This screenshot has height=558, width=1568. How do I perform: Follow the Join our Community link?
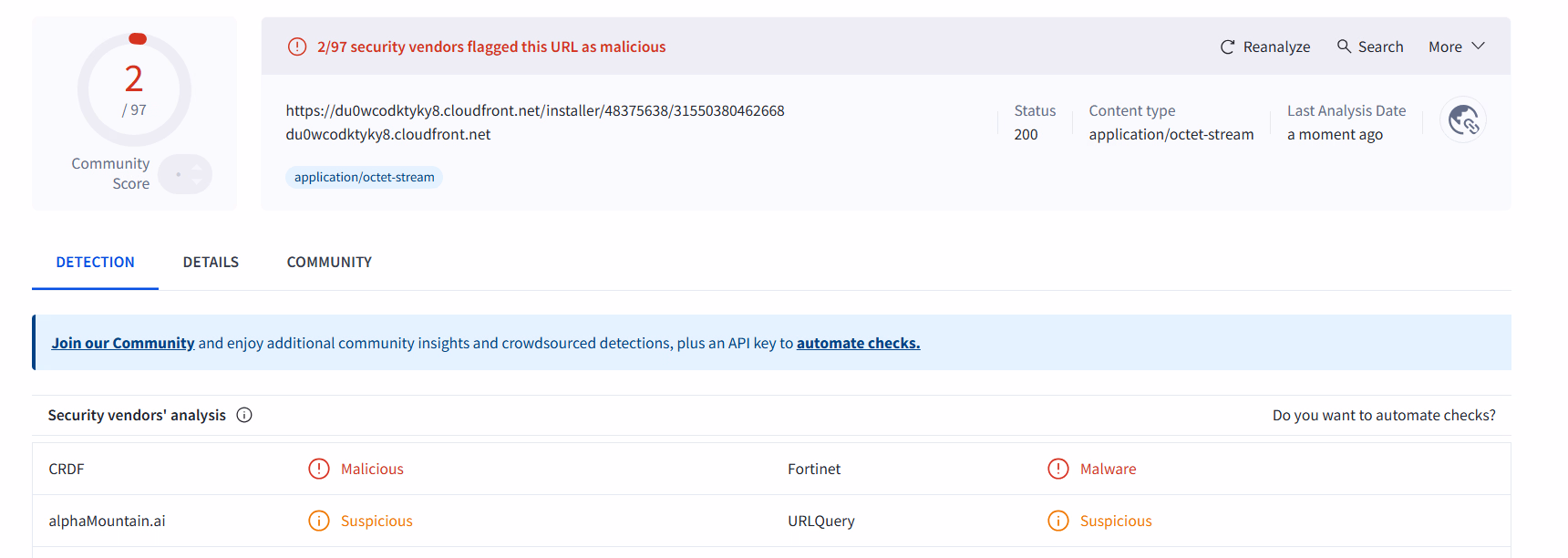(x=123, y=343)
